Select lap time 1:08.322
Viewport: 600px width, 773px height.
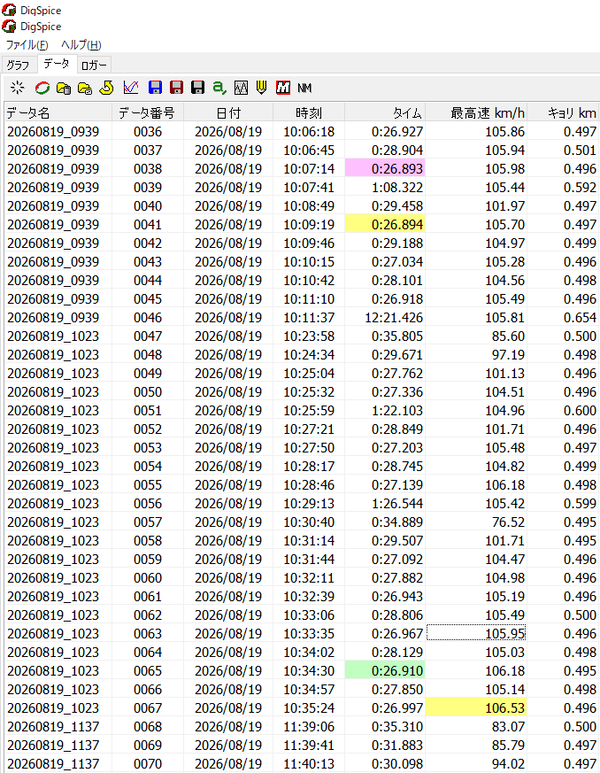click(x=385, y=187)
